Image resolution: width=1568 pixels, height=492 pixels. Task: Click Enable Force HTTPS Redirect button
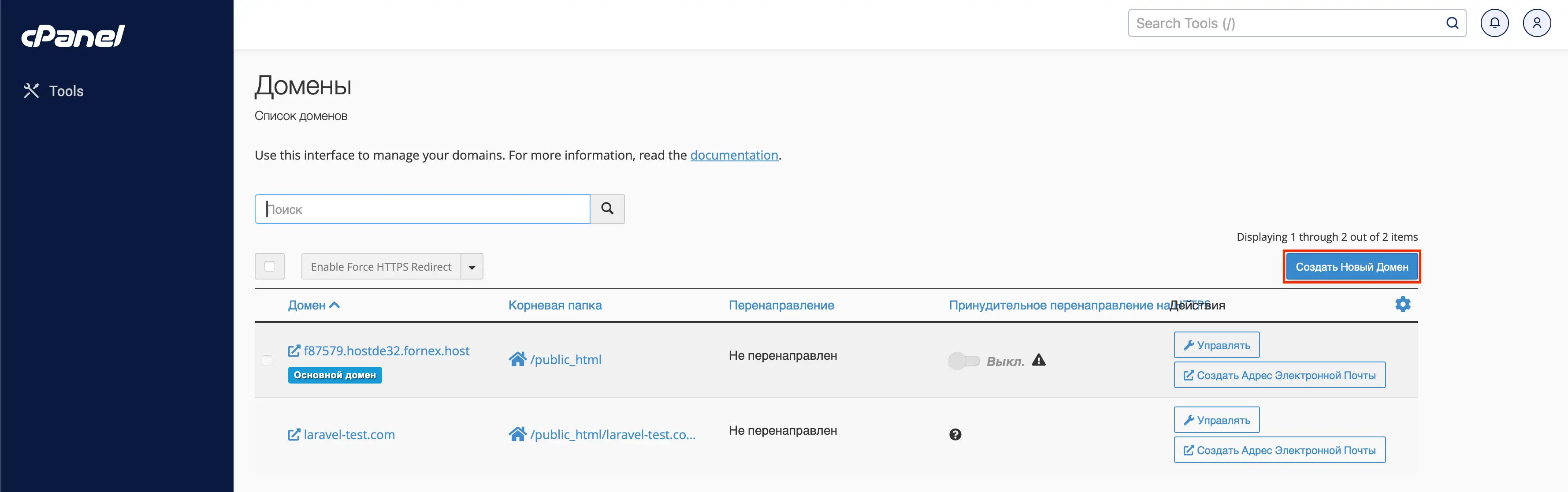click(381, 267)
